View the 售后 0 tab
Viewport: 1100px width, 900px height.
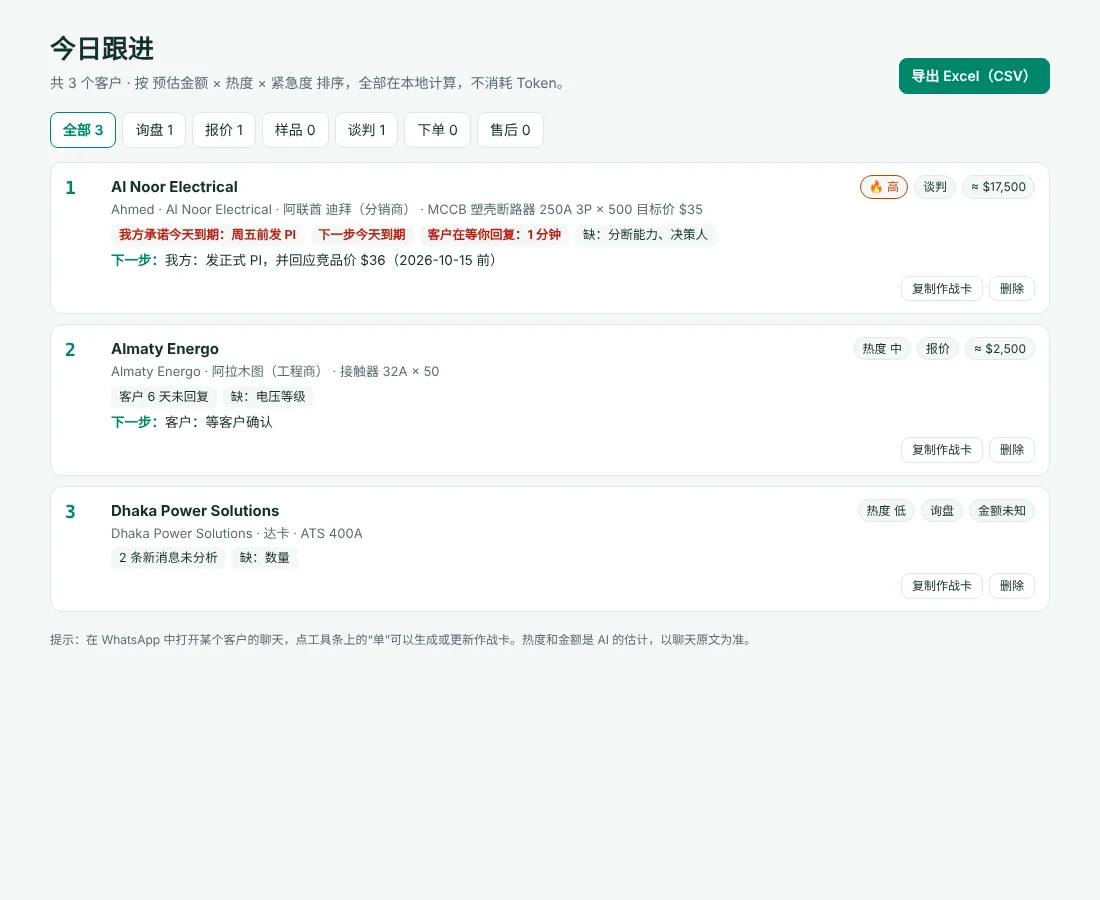(510, 130)
